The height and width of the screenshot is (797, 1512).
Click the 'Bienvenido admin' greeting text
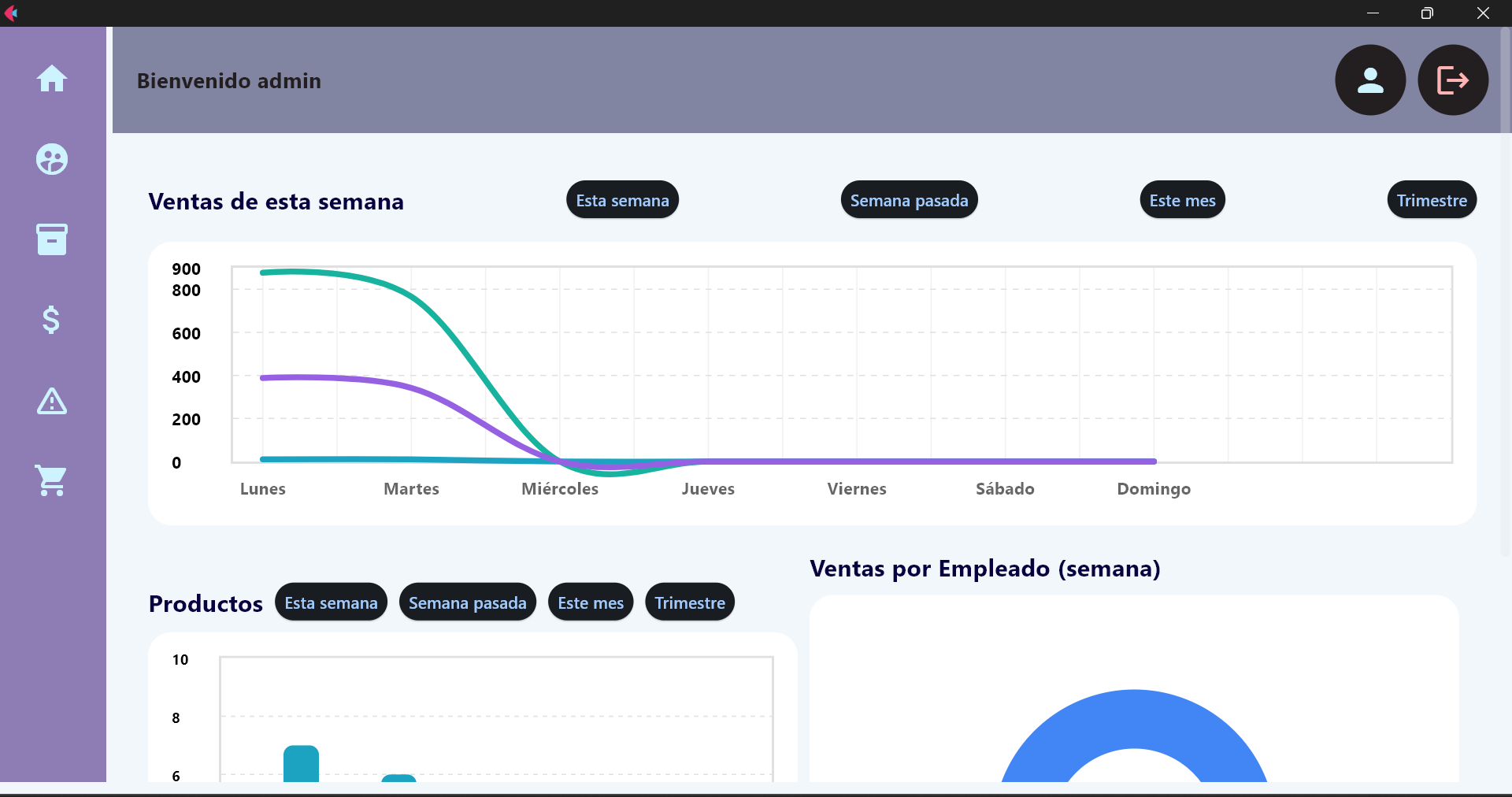tap(229, 81)
